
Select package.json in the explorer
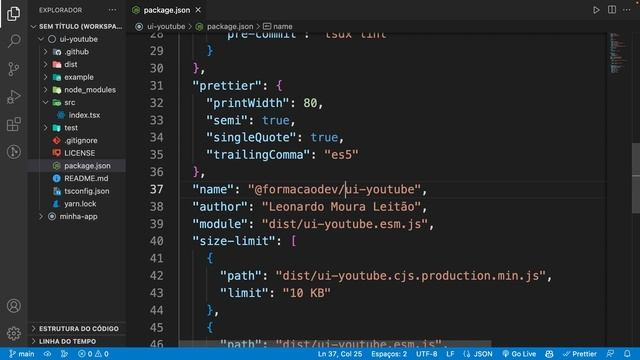click(77, 166)
